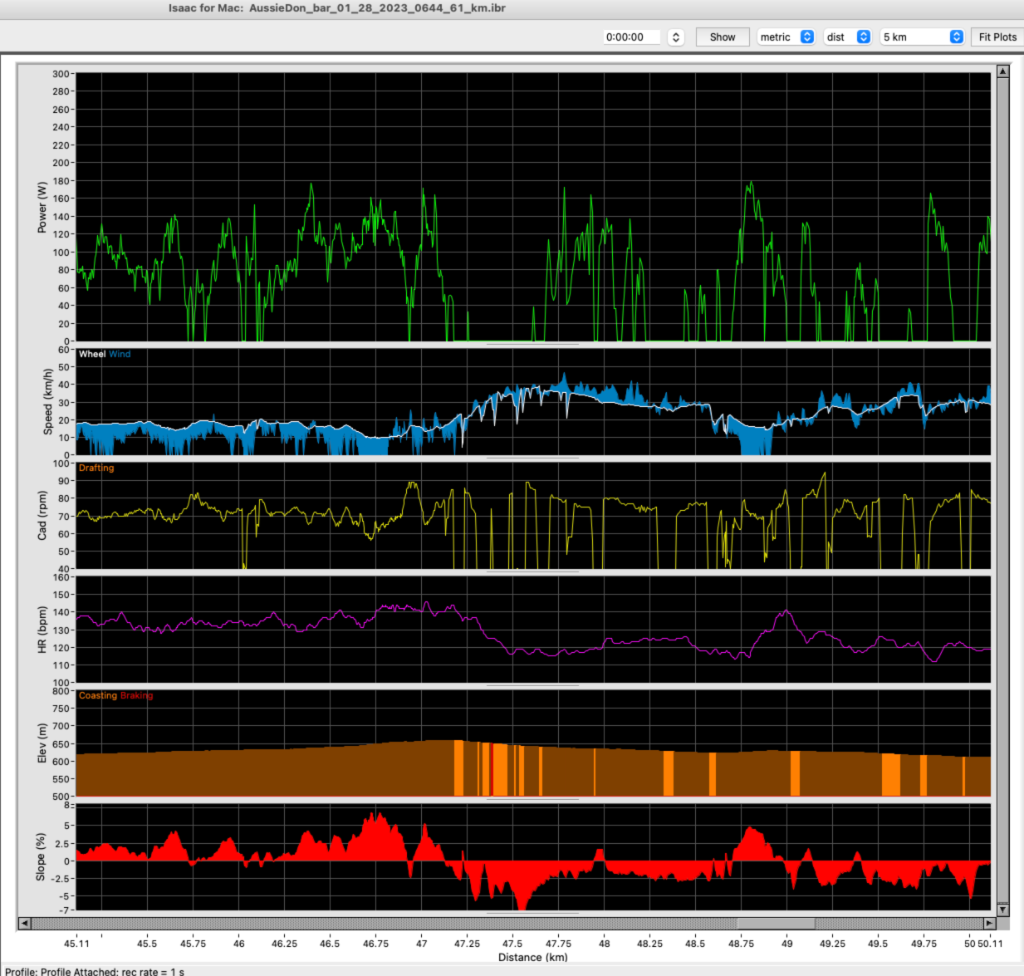The height and width of the screenshot is (976, 1024).
Task: Click the Wheel legend label in Speed plot
Action: [x=92, y=354]
